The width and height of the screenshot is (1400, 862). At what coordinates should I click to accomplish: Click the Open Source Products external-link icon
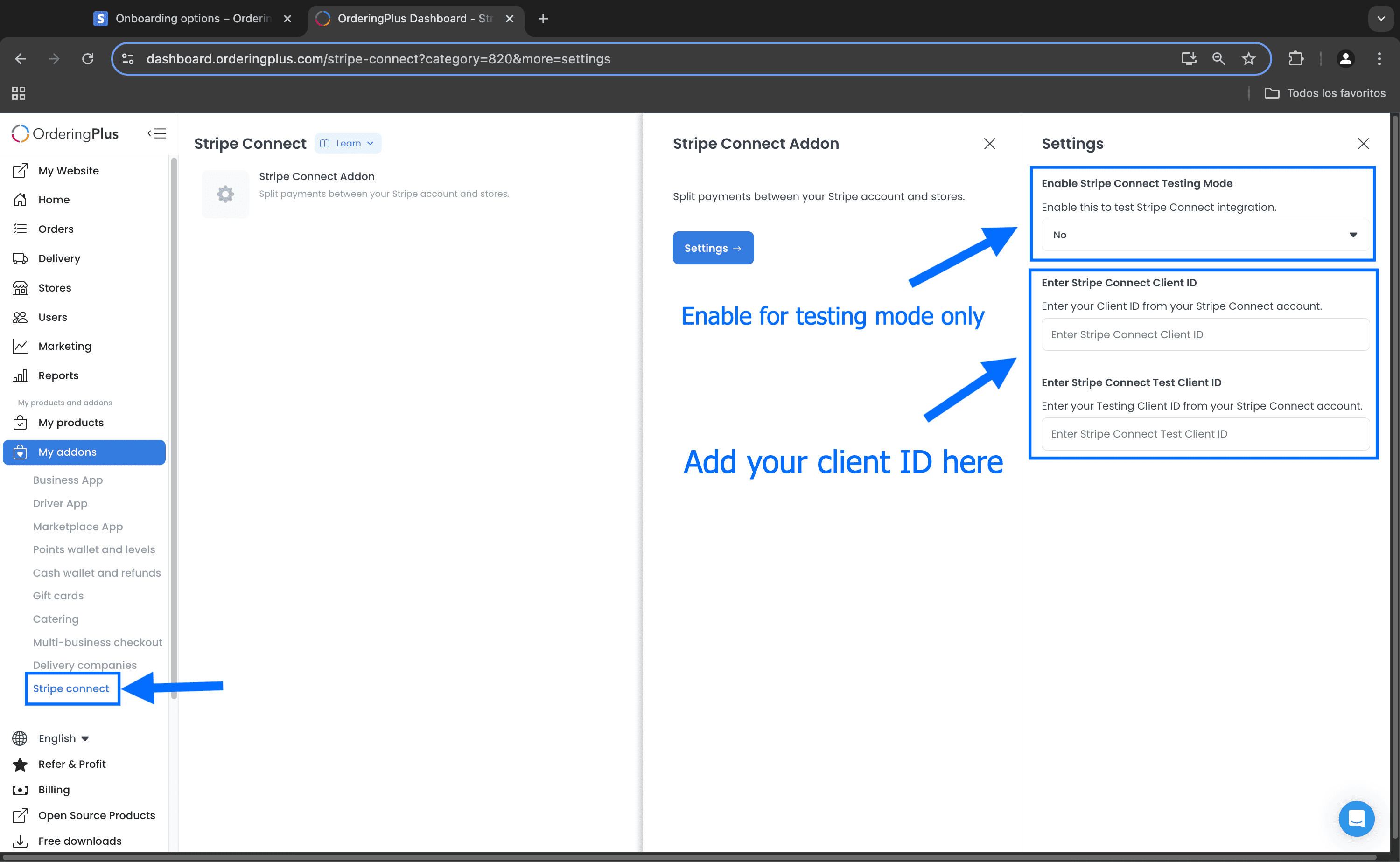[20, 815]
